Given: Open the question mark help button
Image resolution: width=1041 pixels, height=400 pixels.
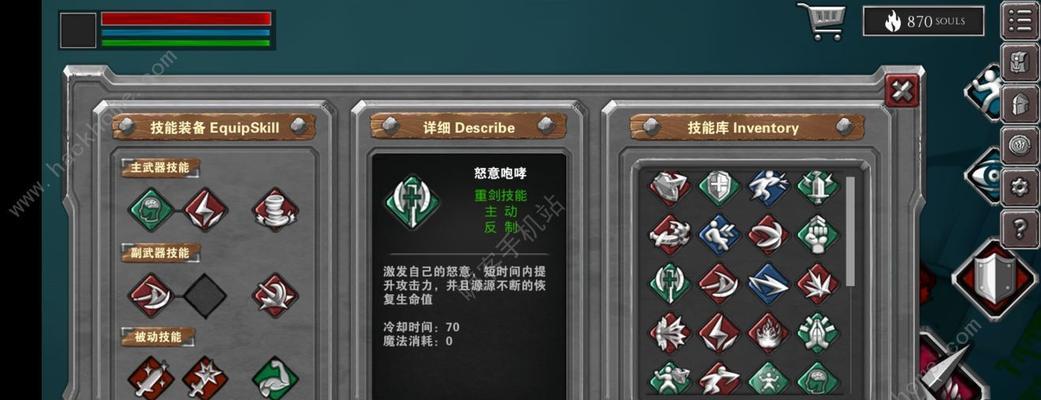Looking at the screenshot, I should (1020, 229).
